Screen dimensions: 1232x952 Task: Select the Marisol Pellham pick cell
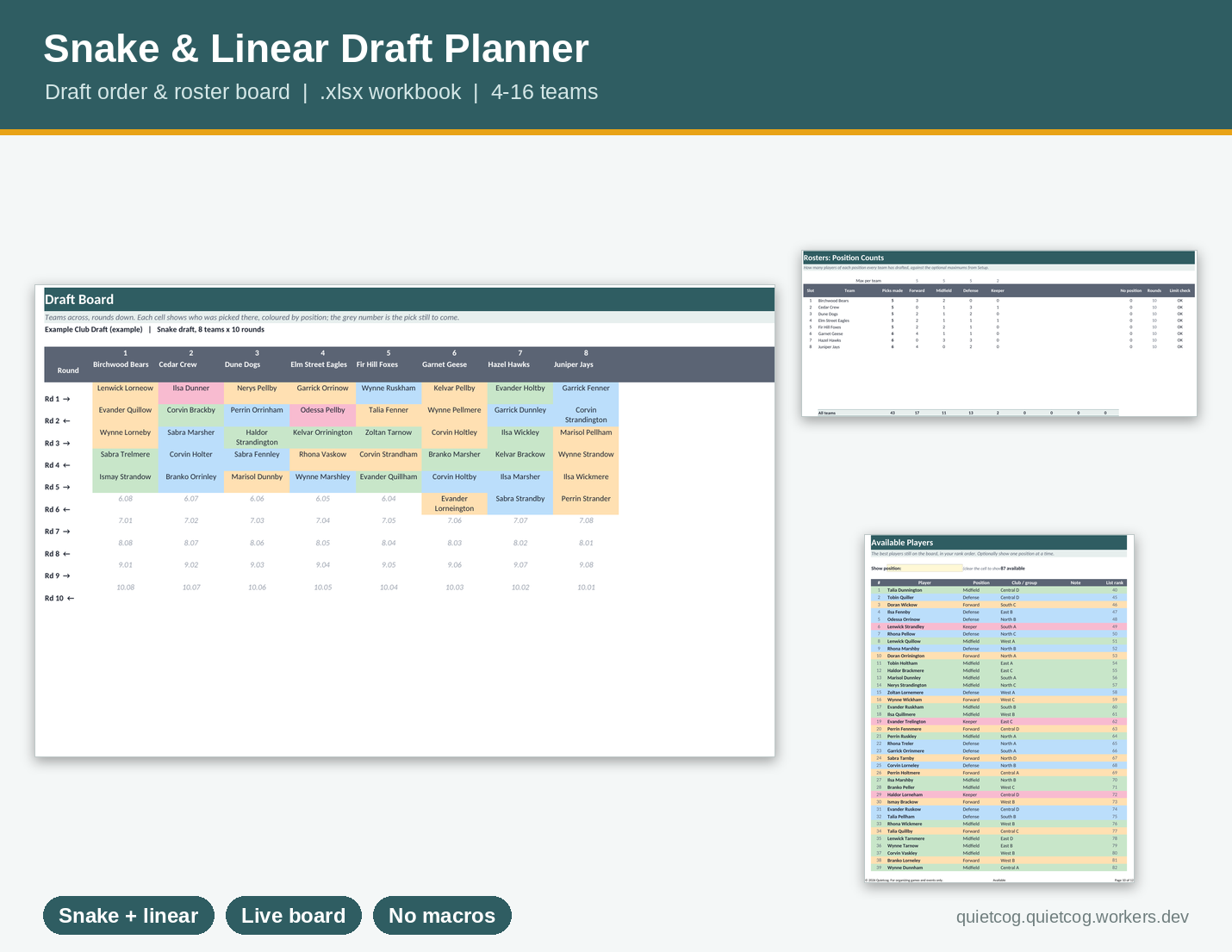[x=586, y=438]
